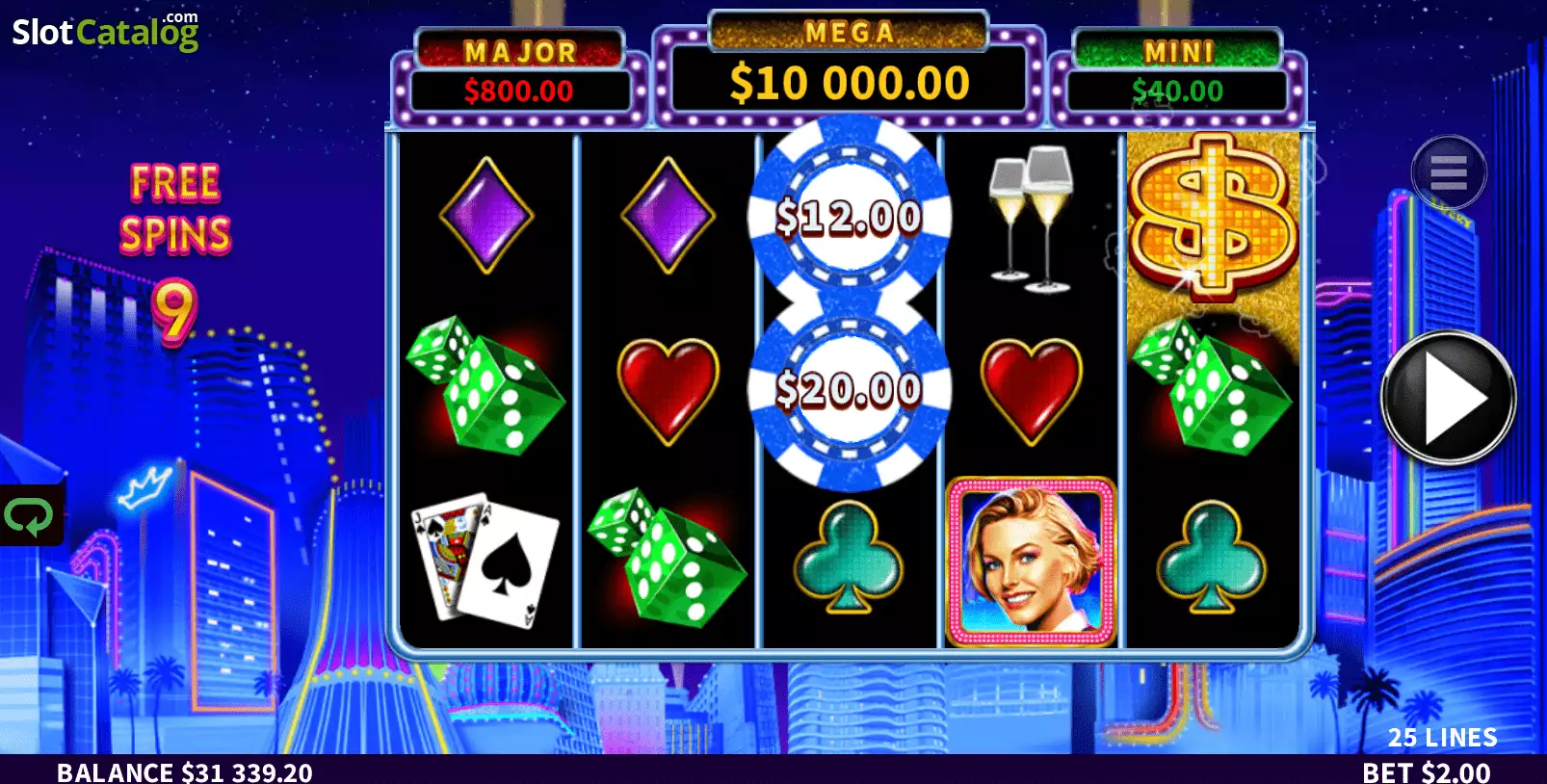Click the blonde woman portrait symbol
This screenshot has width=1547, height=784.
tap(1031, 561)
